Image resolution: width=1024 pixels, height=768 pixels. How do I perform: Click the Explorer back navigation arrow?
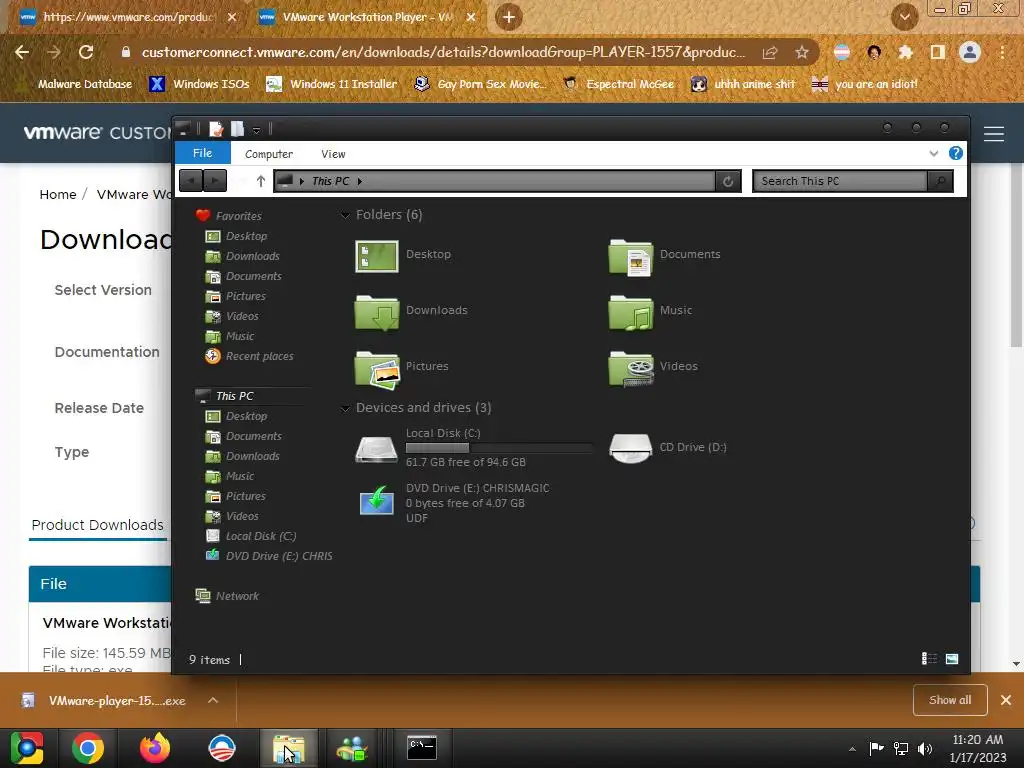click(x=191, y=180)
